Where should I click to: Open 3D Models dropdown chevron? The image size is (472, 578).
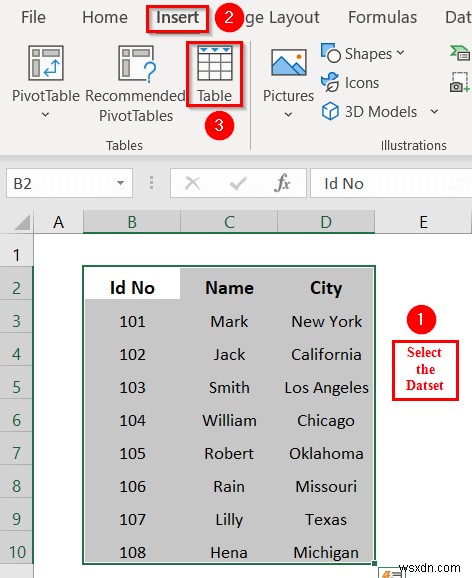pyautogui.click(x=434, y=111)
